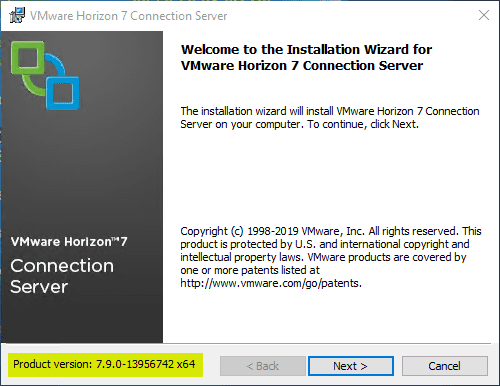The width and height of the screenshot is (500, 386).
Task: Cancel the installation wizard
Action: click(x=444, y=366)
